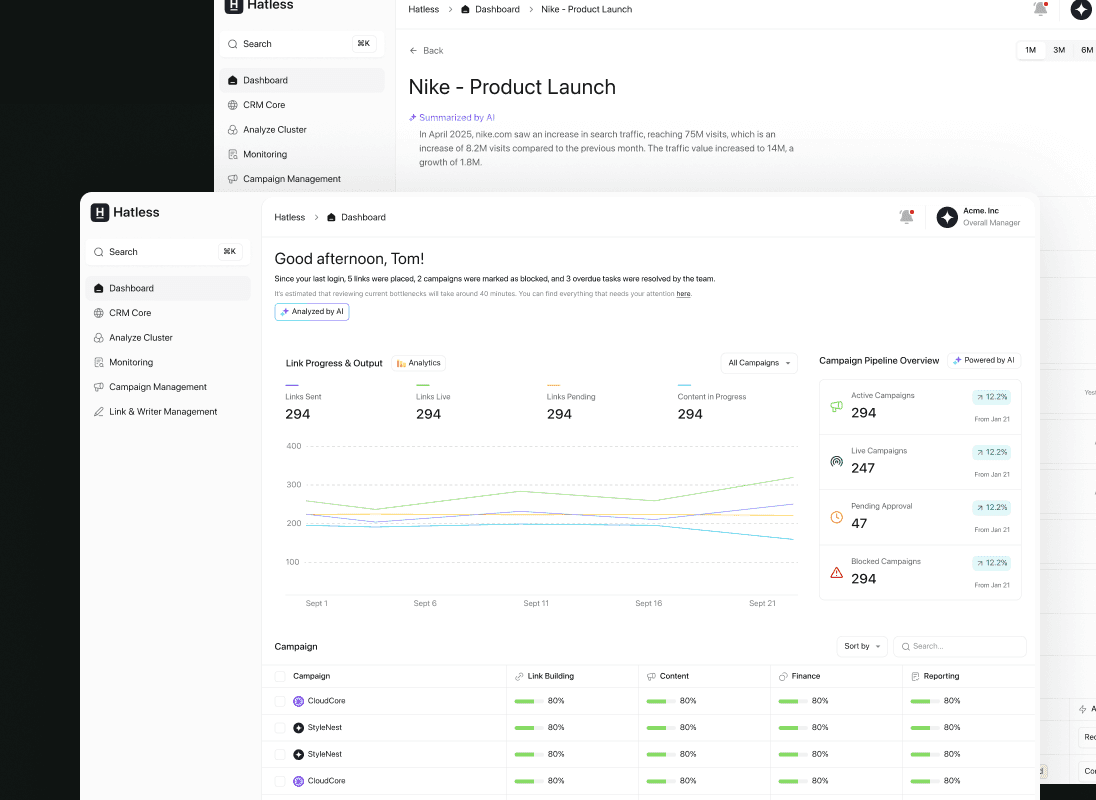Image resolution: width=1096 pixels, height=800 pixels.
Task: Click the Active Campaigns 12.2% trend badge
Action: (x=991, y=397)
